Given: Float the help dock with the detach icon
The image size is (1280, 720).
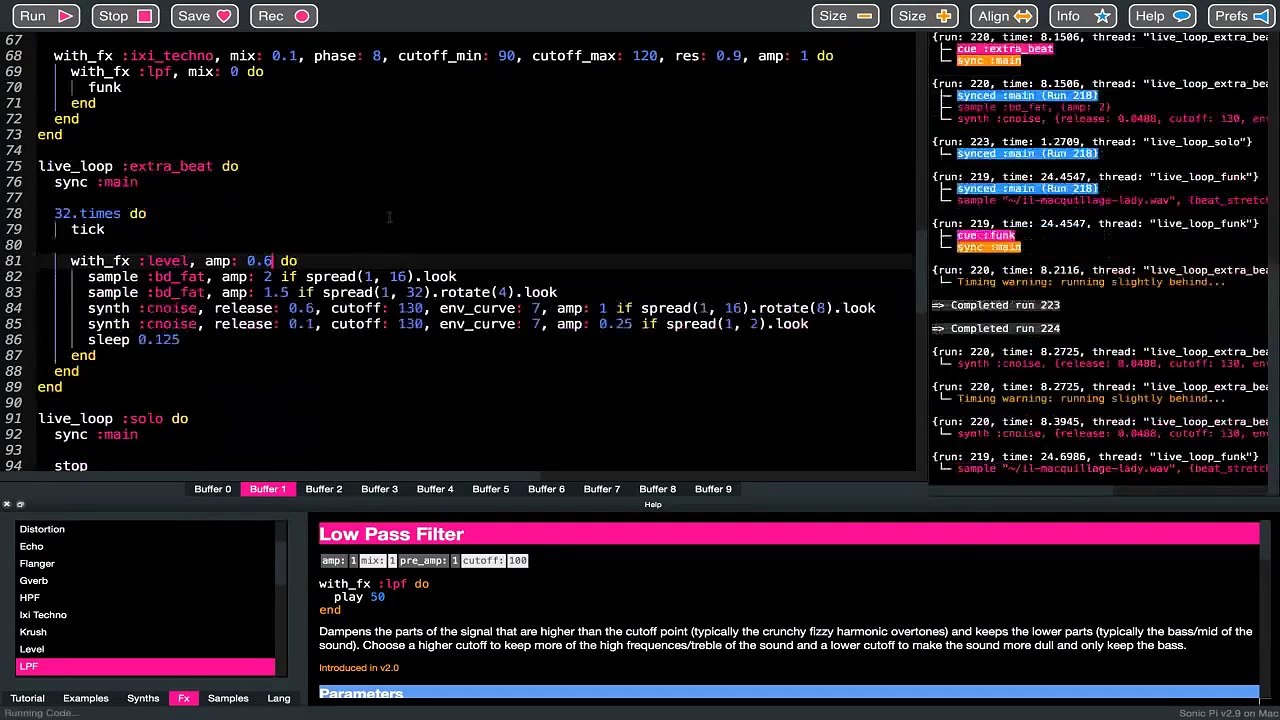Looking at the screenshot, I should [20, 505].
